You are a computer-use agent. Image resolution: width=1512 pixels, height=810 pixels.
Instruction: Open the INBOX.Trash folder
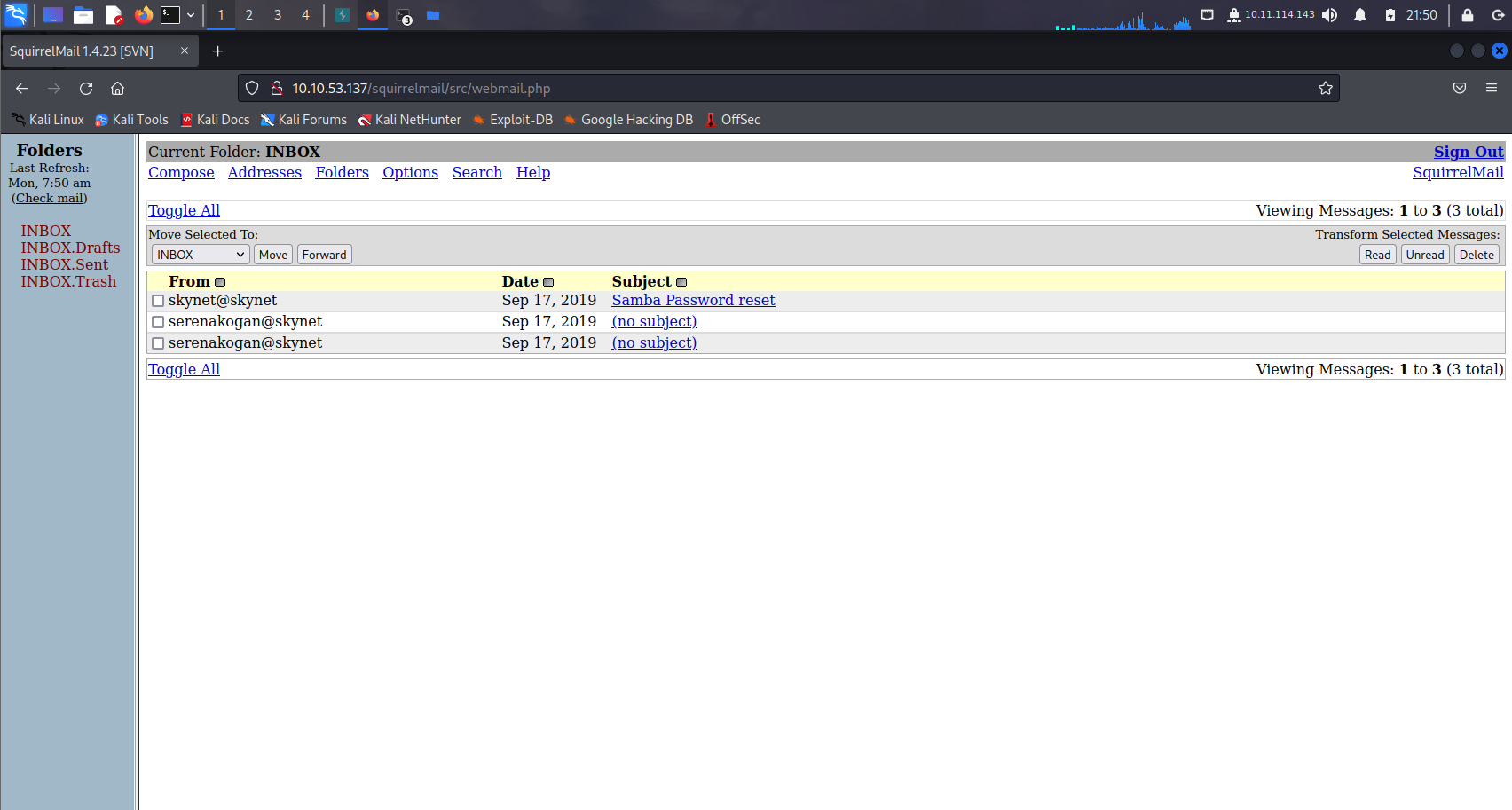(68, 281)
